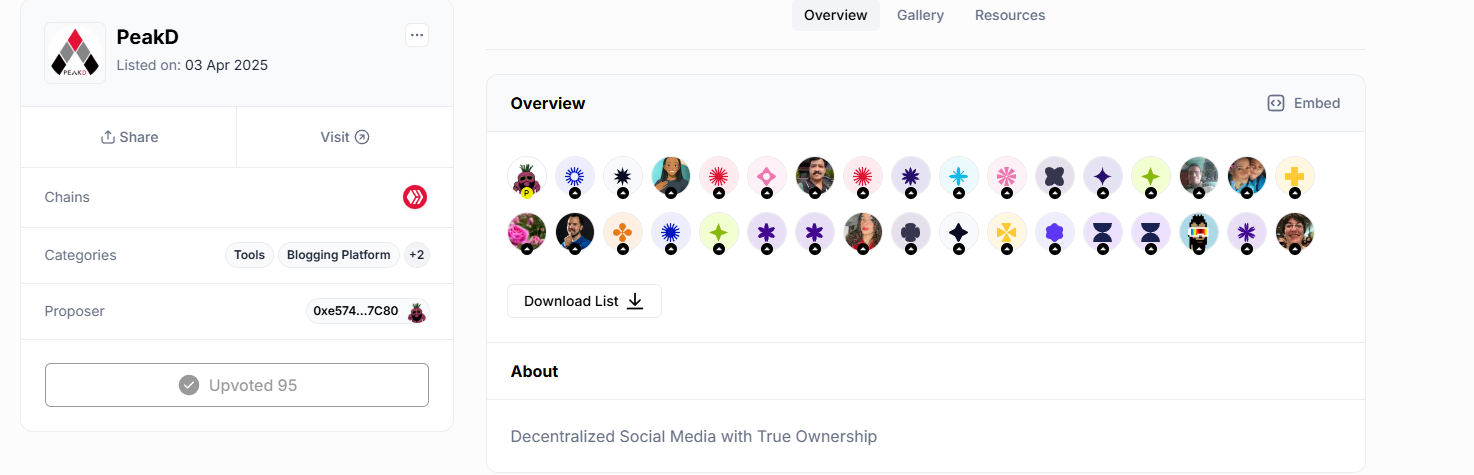This screenshot has height=475, width=1474.
Task: Click the red Hive chain icon
Action: (415, 197)
